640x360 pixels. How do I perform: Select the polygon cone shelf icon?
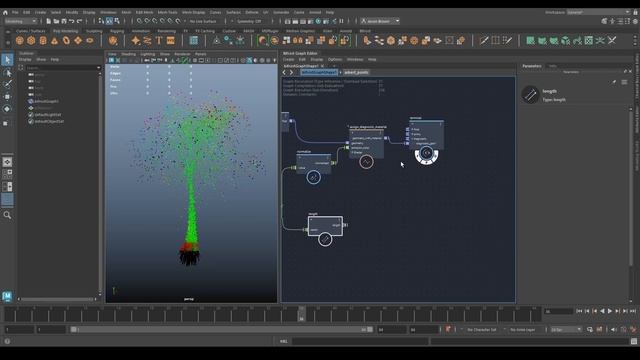click(x=55, y=40)
